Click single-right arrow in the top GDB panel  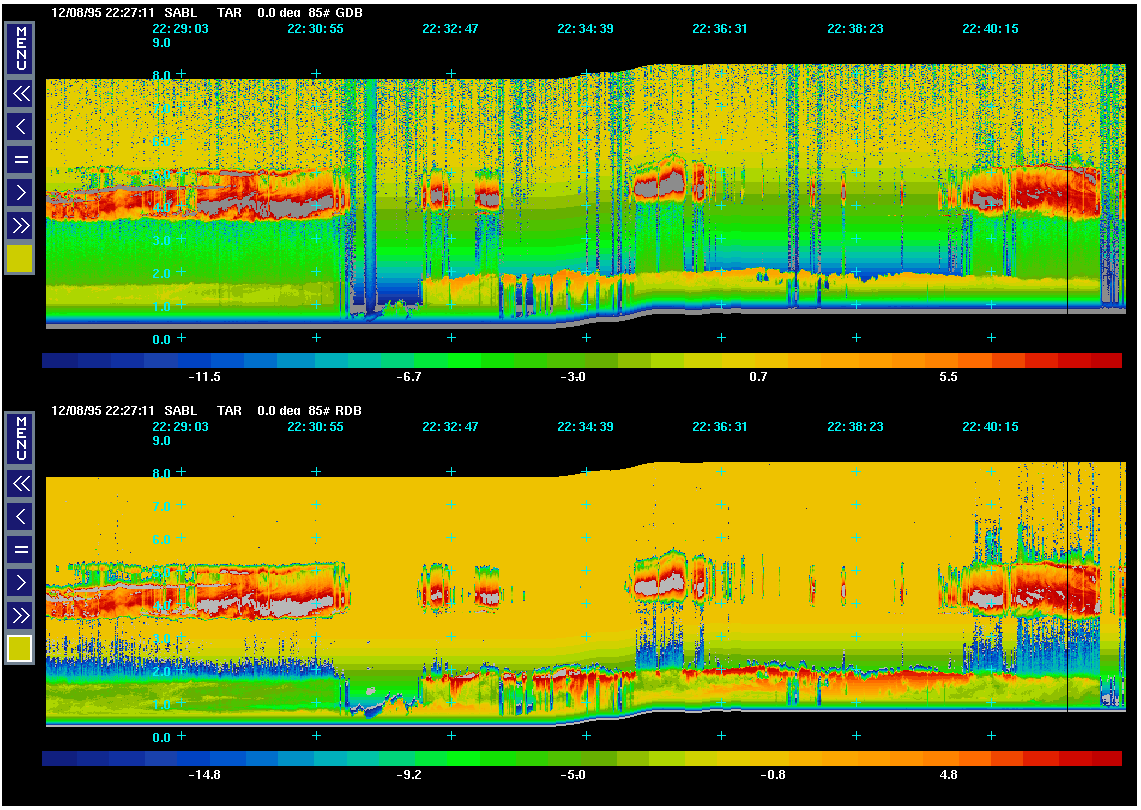coord(20,192)
